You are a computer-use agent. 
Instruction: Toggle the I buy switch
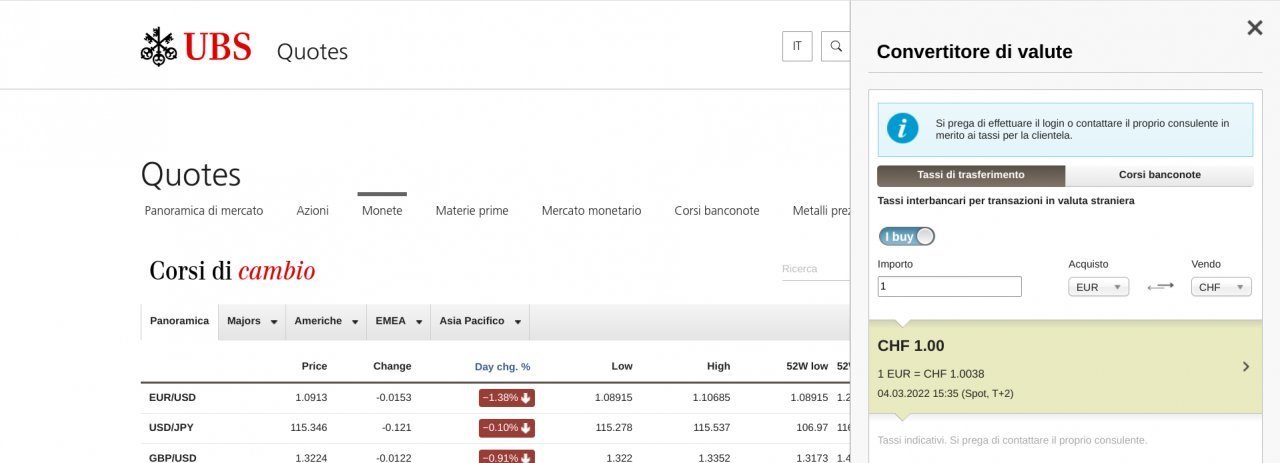pos(907,236)
